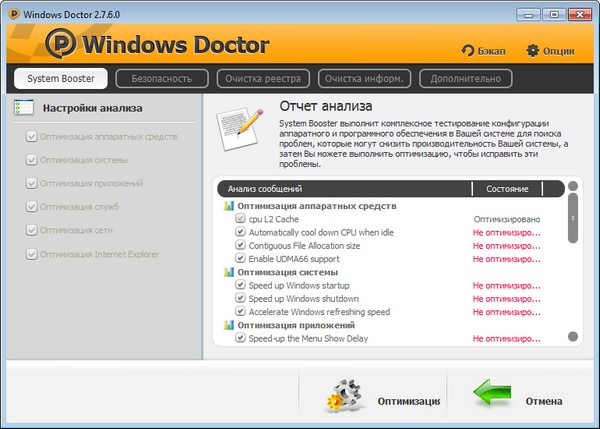The height and width of the screenshot is (429, 600).
Task: Switch to the Безопасность tab
Action: coord(161,78)
